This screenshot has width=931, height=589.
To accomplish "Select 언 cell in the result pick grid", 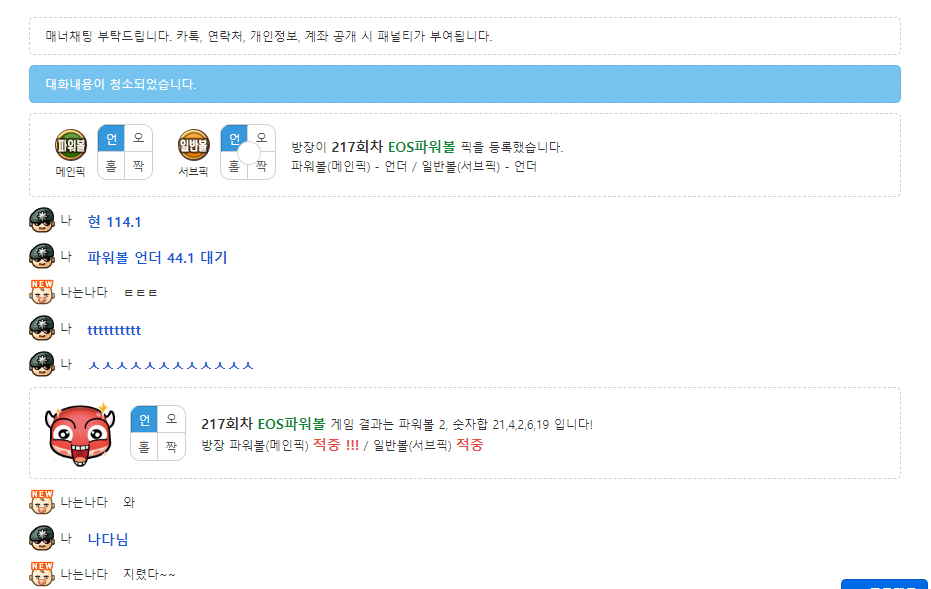I will coord(144,420).
